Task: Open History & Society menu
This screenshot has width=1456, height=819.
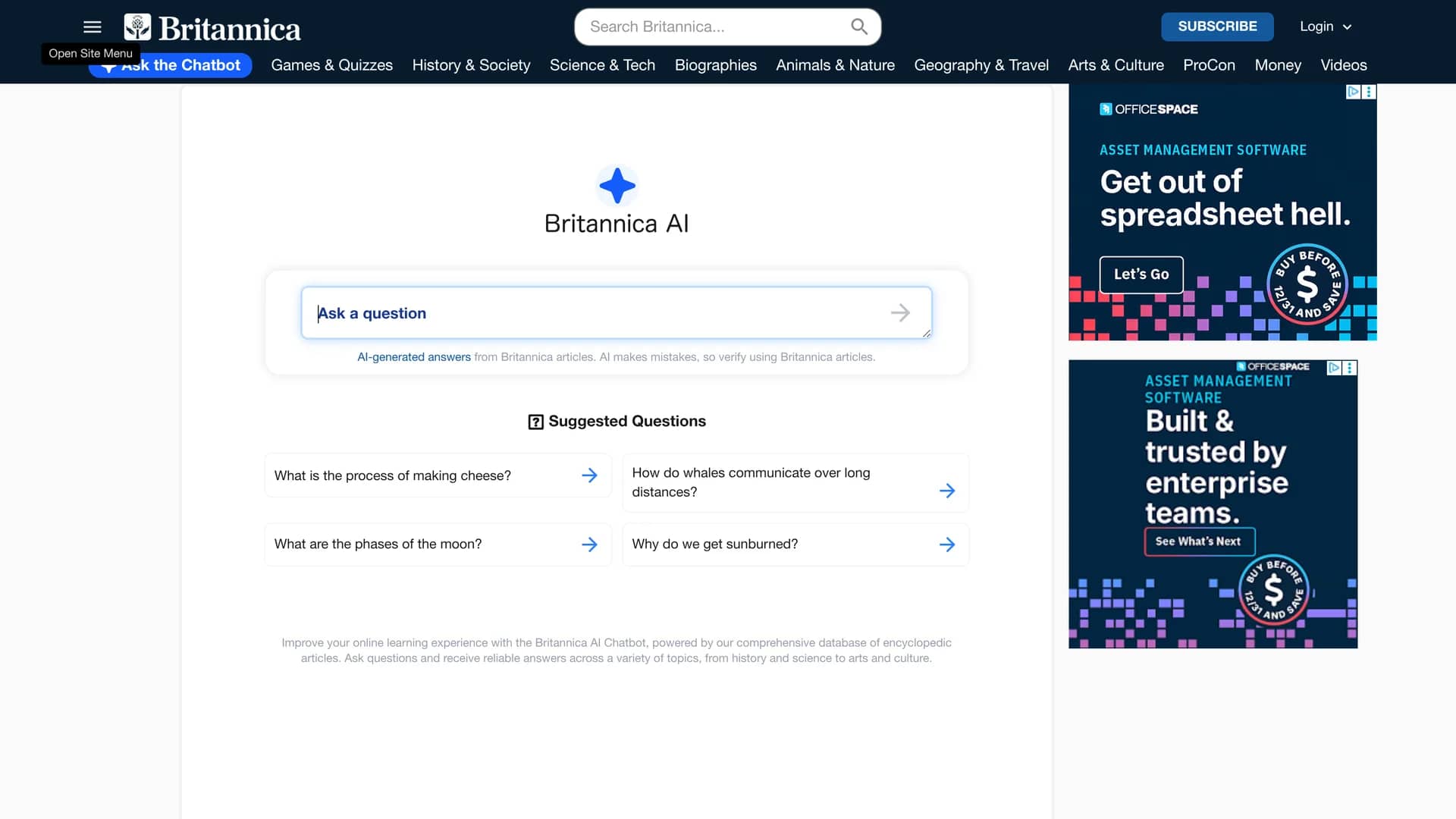Action: point(471,65)
